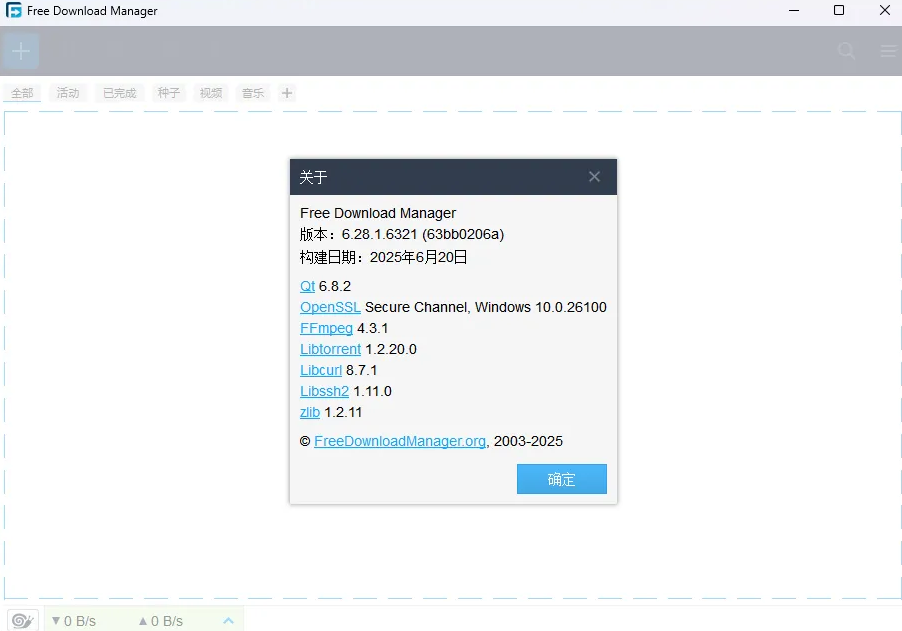The image size is (902, 631).
Task: Open the search magnifier icon
Action: (845, 50)
